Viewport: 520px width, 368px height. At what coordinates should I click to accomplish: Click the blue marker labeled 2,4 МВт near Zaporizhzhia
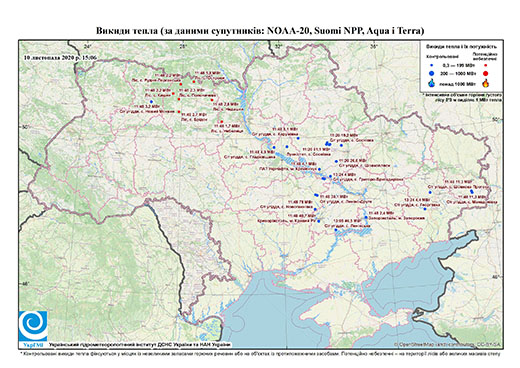click(366, 217)
